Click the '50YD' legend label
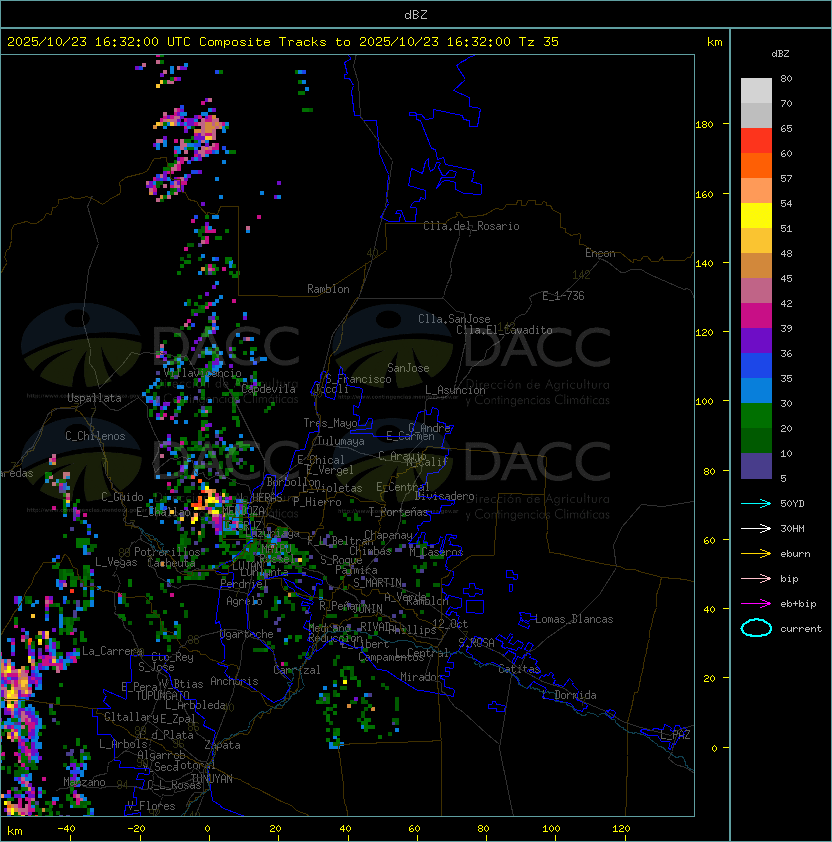832x842 pixels. [x=792, y=503]
